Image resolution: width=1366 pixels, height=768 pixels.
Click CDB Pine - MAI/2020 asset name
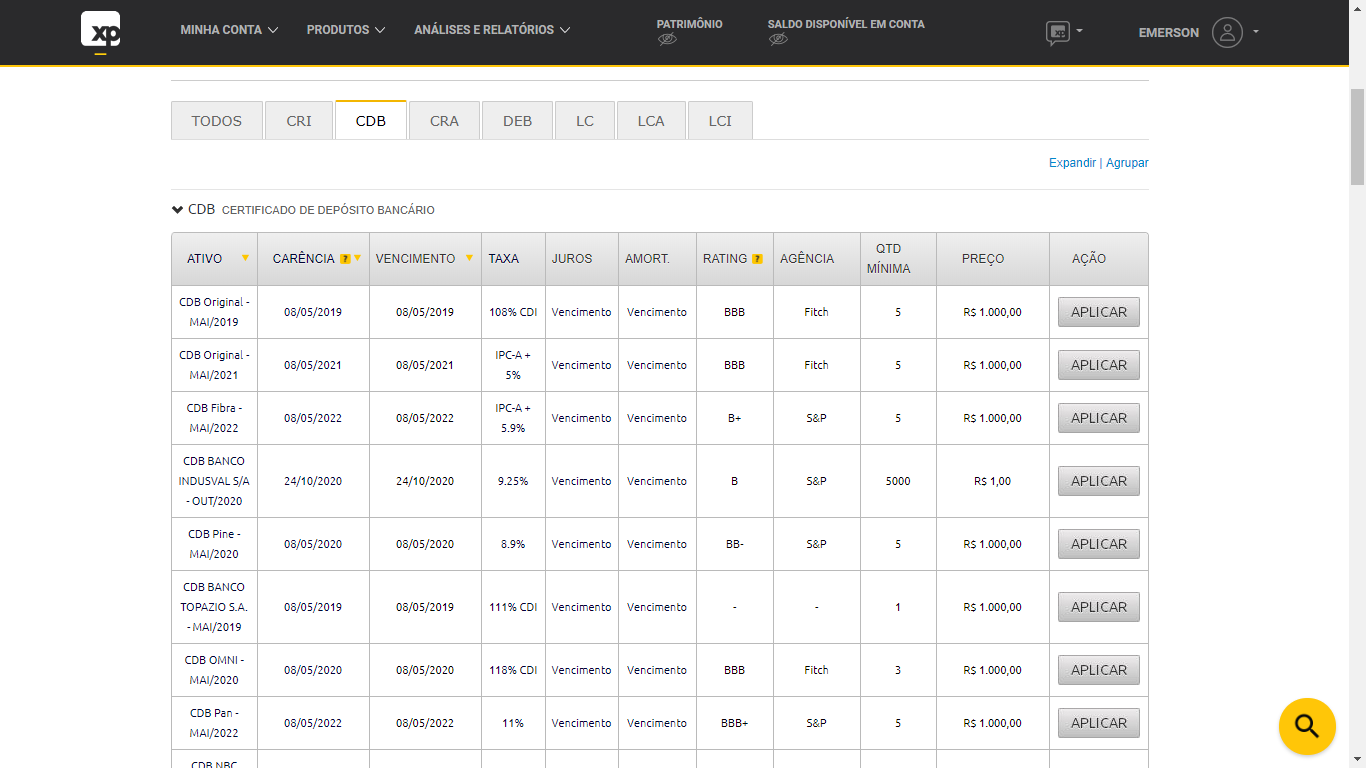pyautogui.click(x=214, y=544)
